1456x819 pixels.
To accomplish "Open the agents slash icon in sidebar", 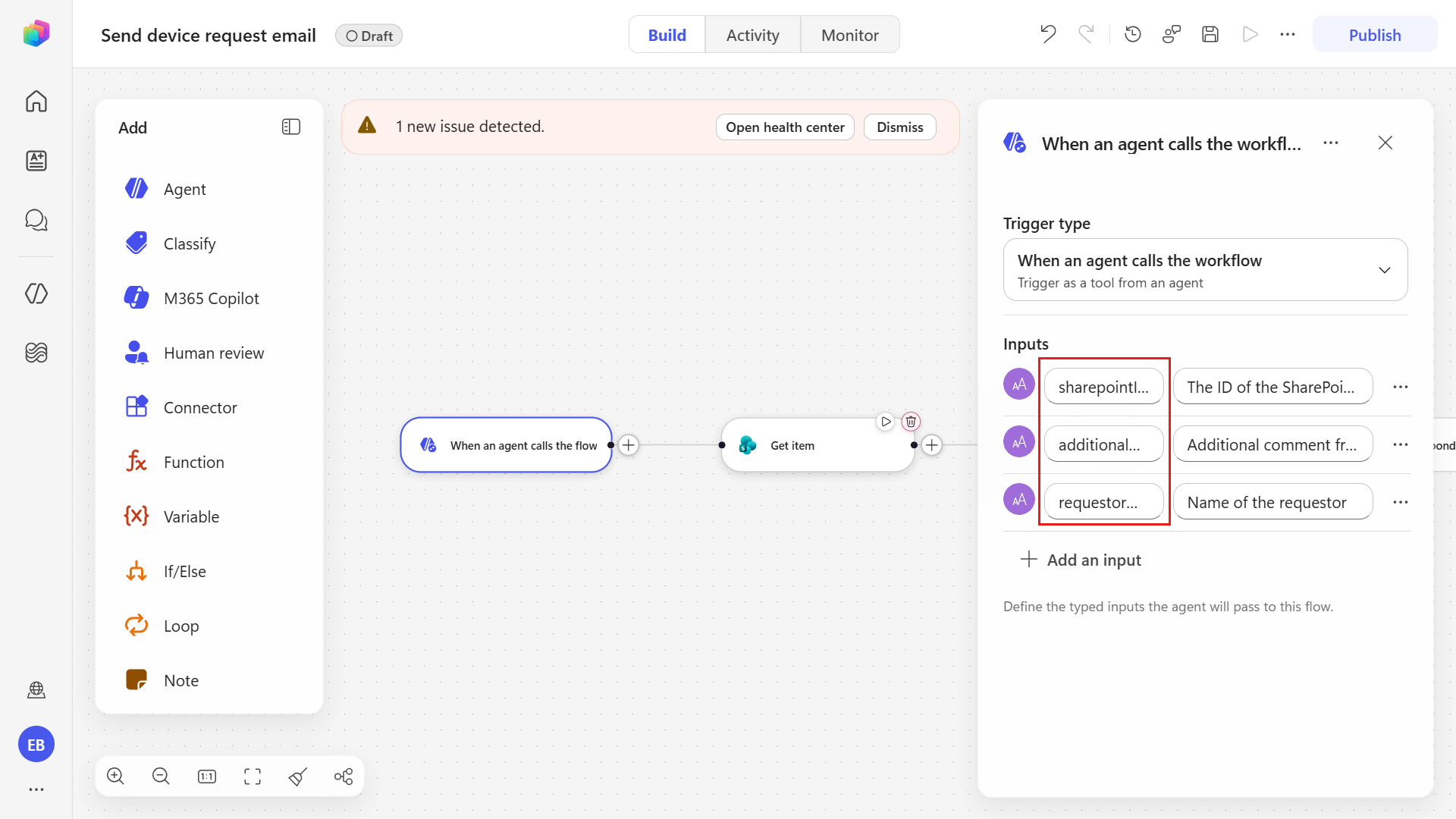I will [x=36, y=293].
